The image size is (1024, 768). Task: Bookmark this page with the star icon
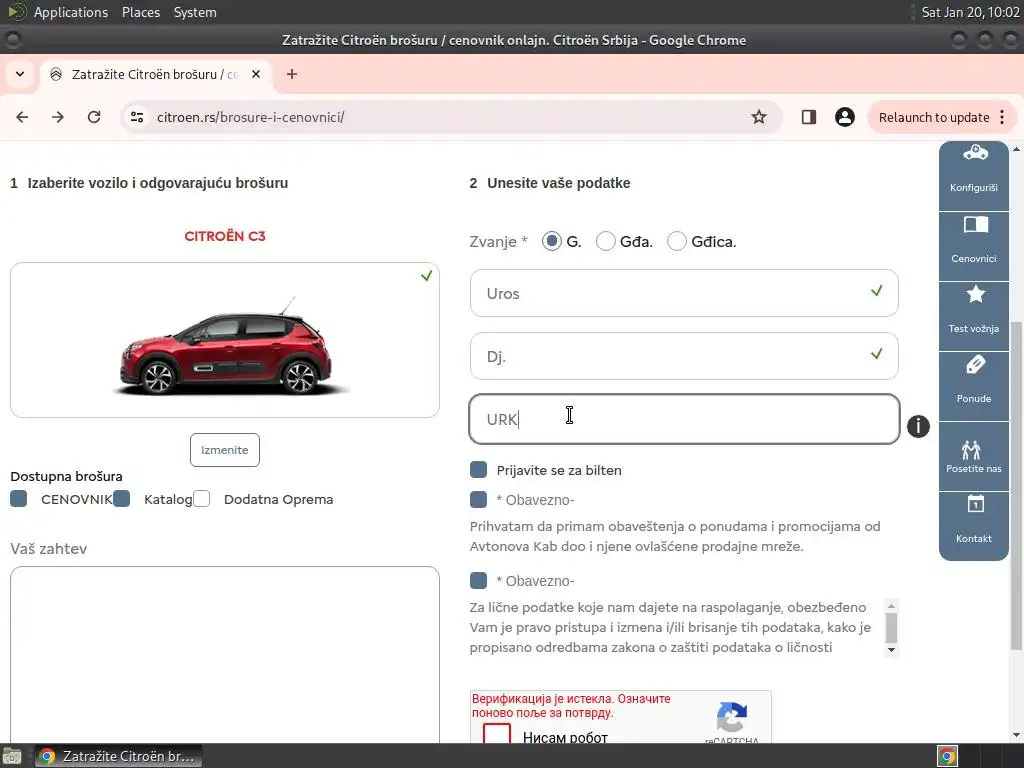coord(758,117)
